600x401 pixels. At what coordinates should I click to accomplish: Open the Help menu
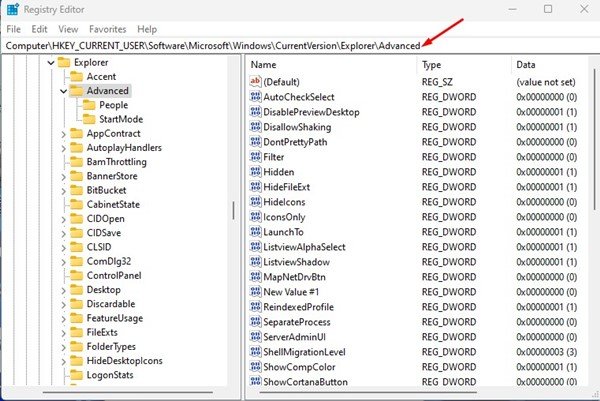pos(147,29)
